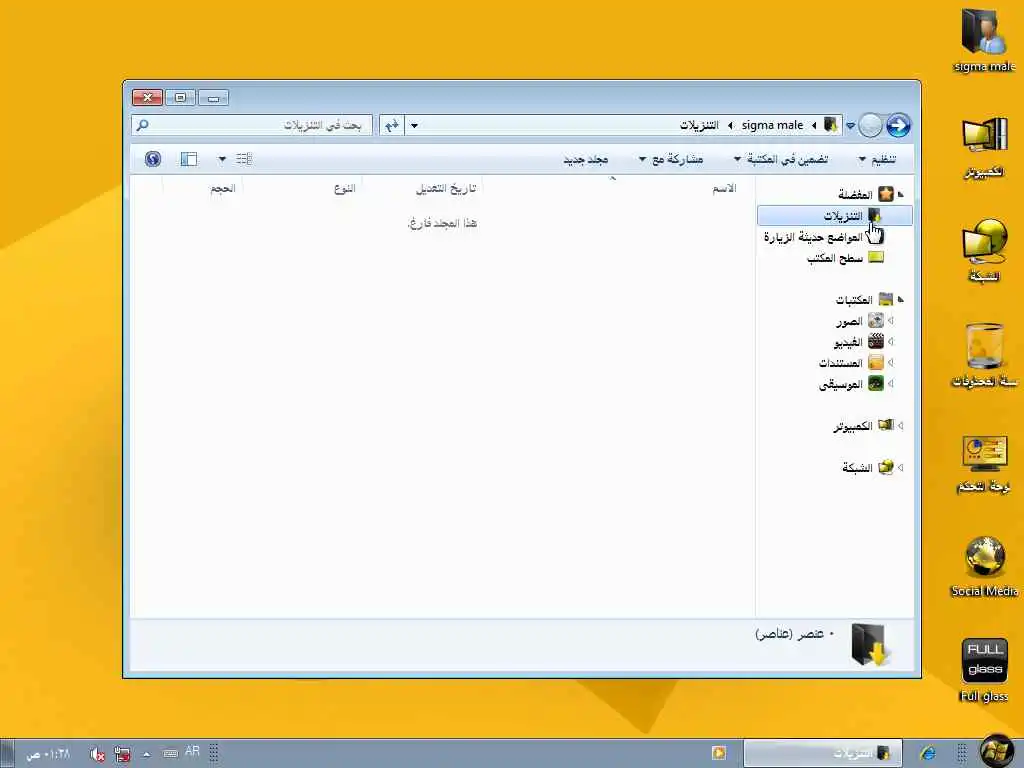Image resolution: width=1024 pixels, height=768 pixels.
Task: Click the keyboard tray icon
Action: click(170, 754)
